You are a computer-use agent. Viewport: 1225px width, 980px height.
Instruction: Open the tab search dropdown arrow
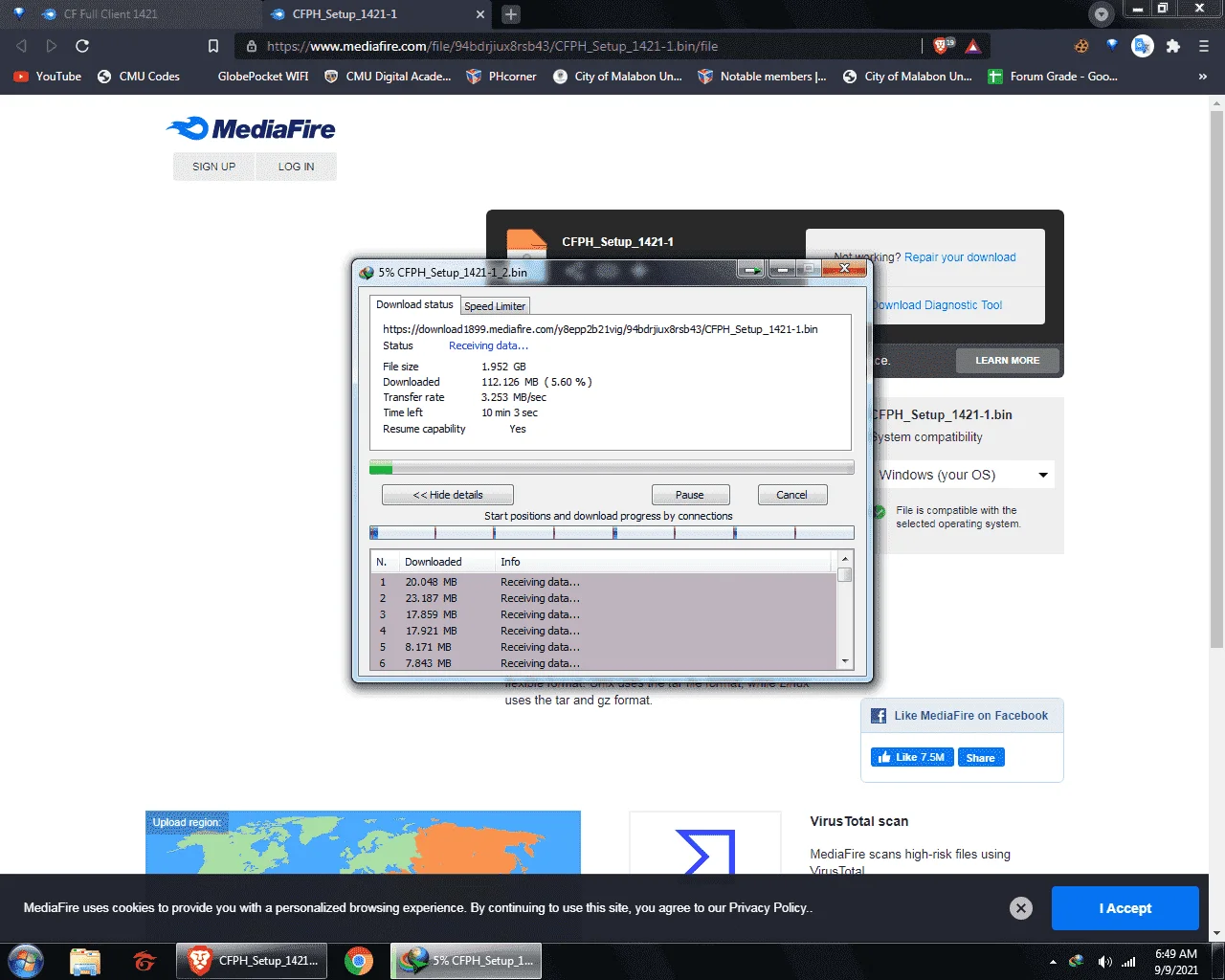[x=1102, y=14]
